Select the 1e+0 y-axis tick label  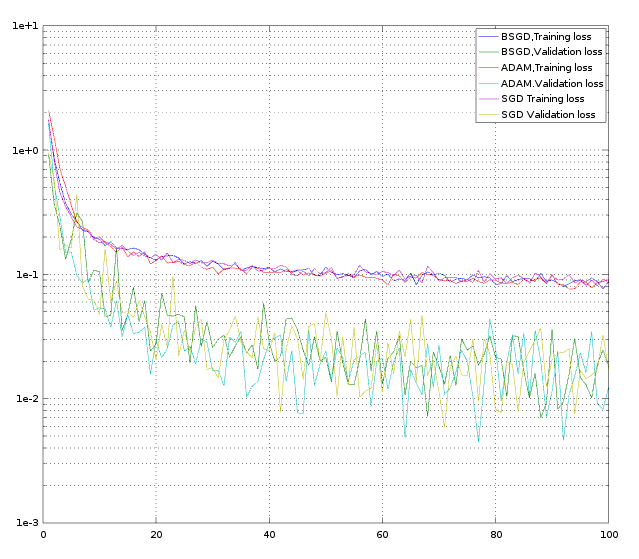point(25,151)
